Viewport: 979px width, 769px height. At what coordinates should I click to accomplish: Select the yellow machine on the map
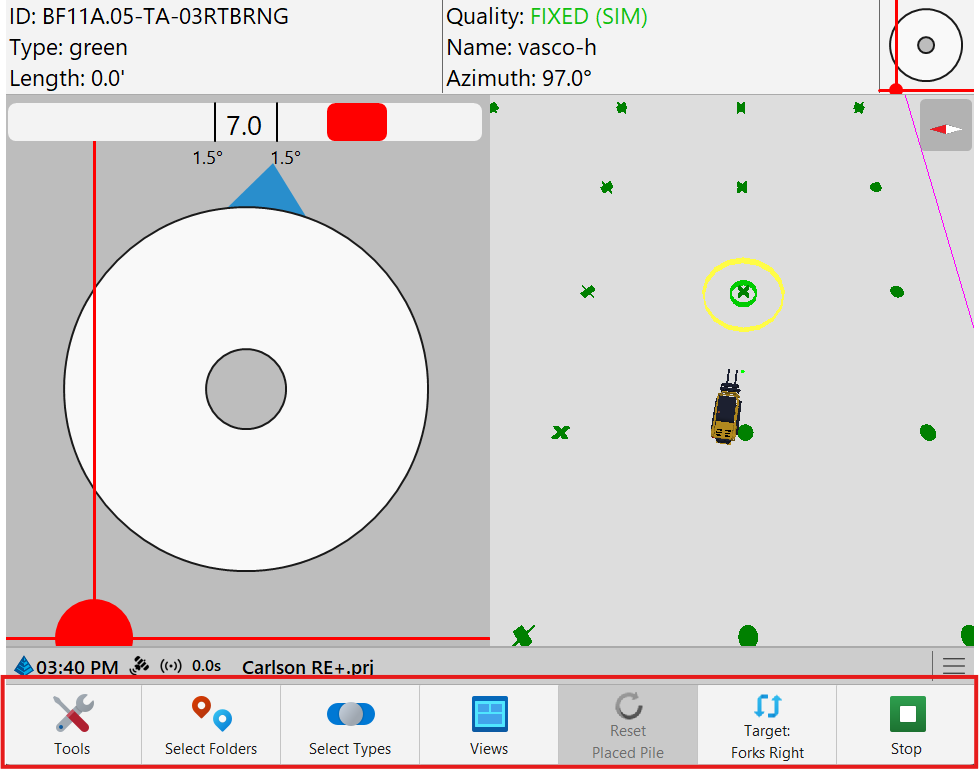[x=726, y=406]
